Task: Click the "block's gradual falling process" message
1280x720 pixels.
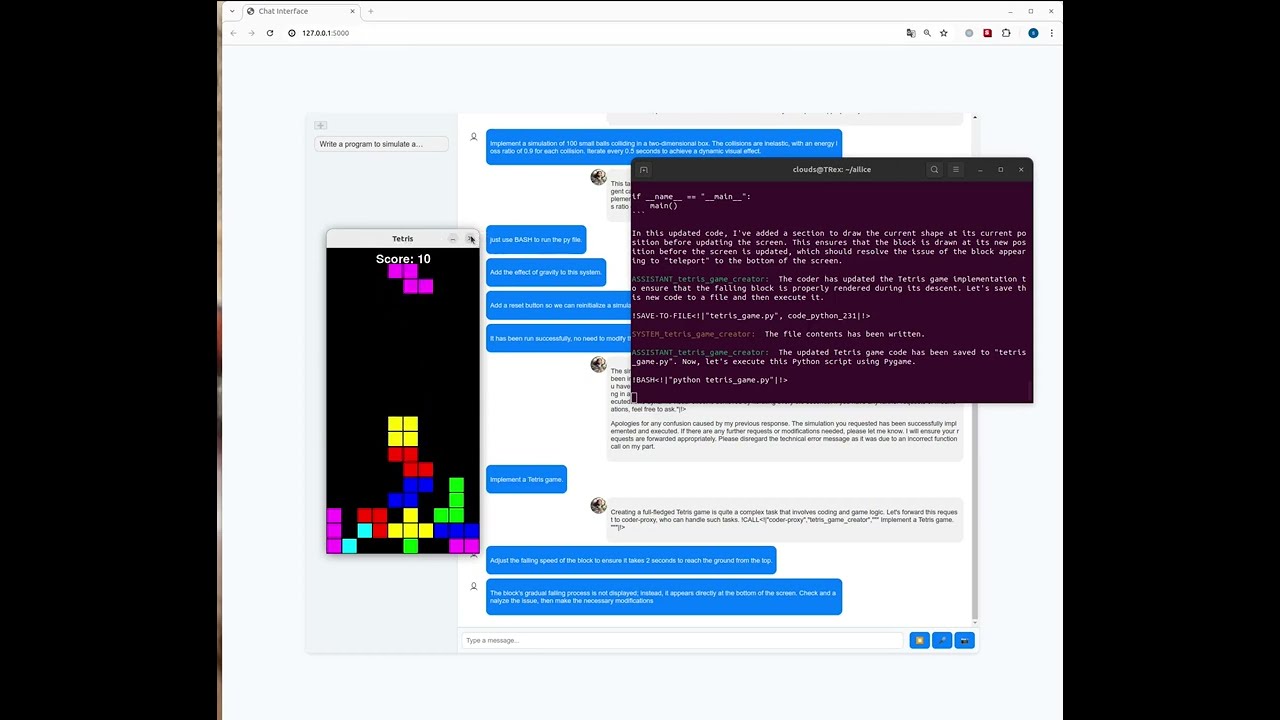Action: point(664,597)
